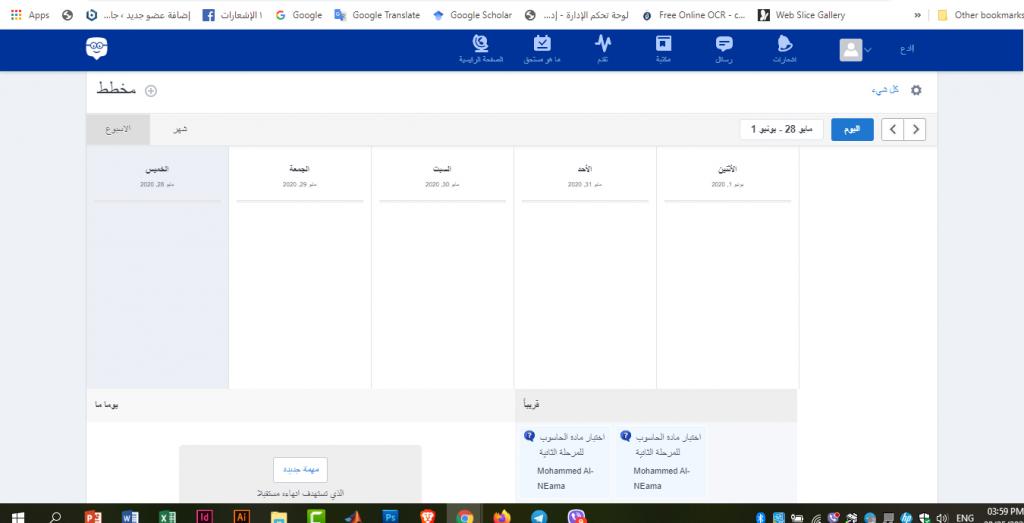Expand the profile avatar dropdown
The height and width of the screenshot is (523, 1024).
pos(856,50)
